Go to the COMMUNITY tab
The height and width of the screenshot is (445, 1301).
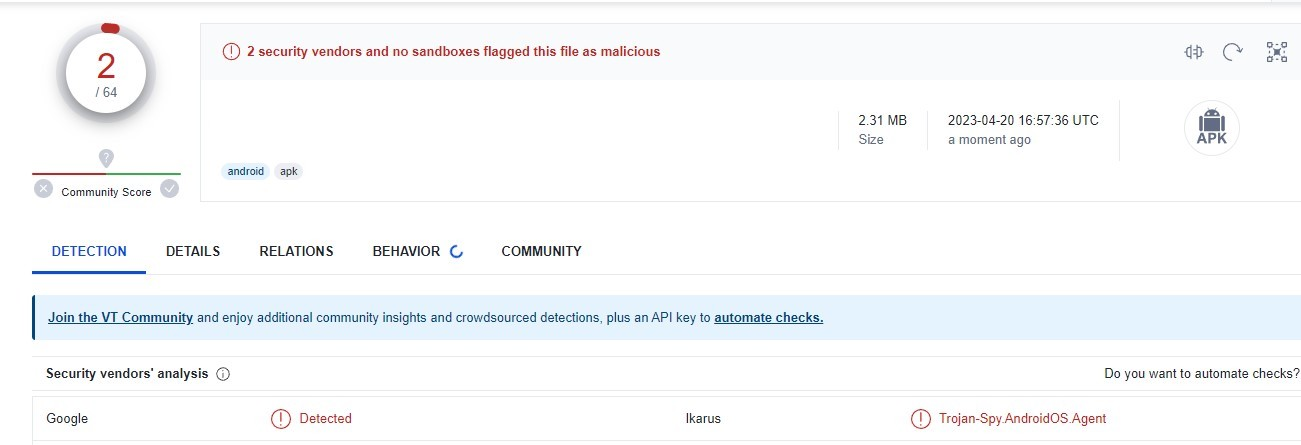point(541,251)
